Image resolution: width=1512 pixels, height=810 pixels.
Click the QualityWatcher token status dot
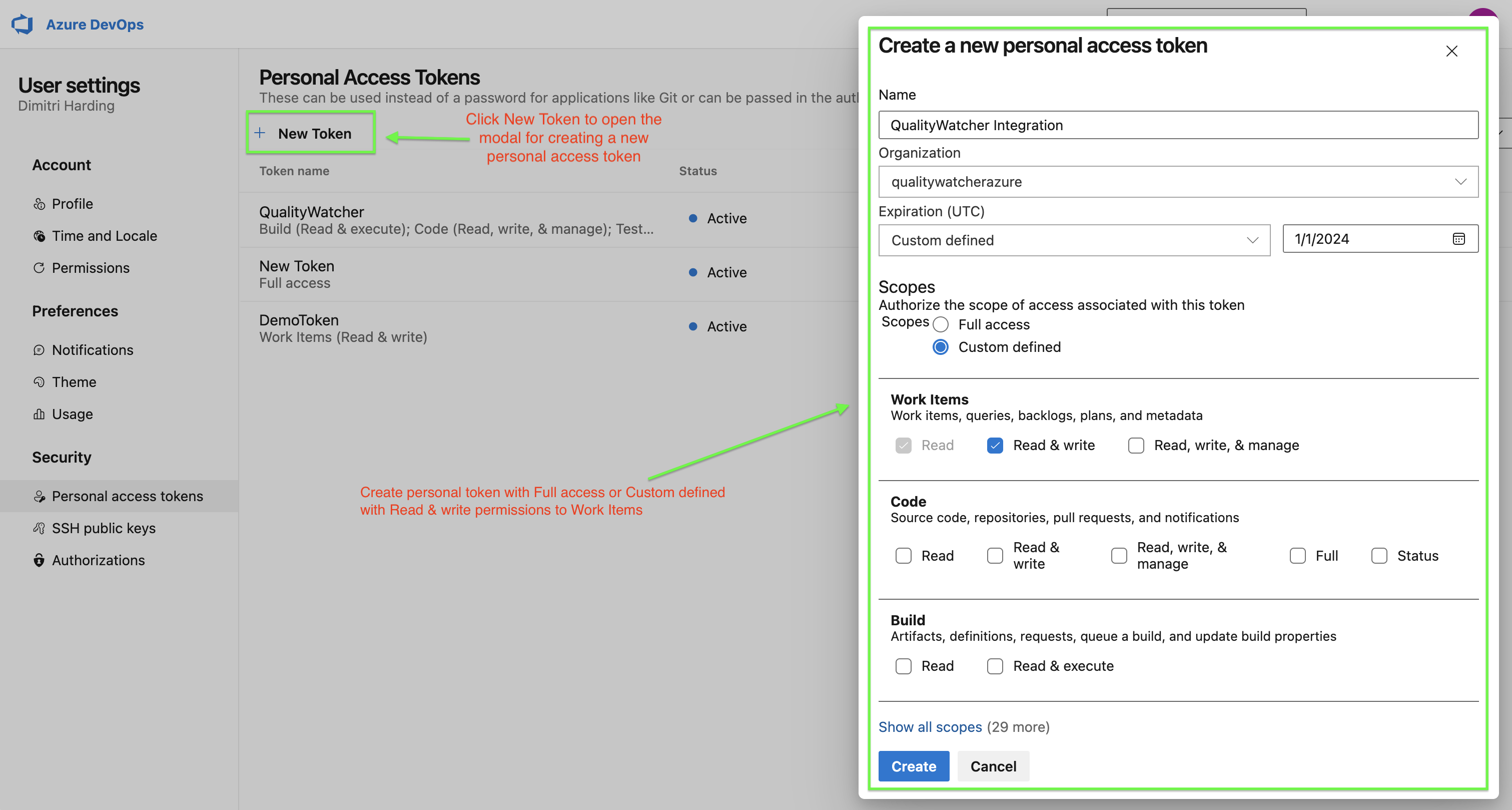(692, 218)
